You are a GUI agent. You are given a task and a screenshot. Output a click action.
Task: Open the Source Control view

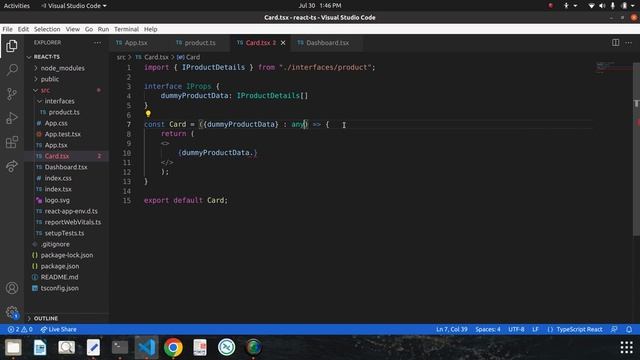[12, 94]
